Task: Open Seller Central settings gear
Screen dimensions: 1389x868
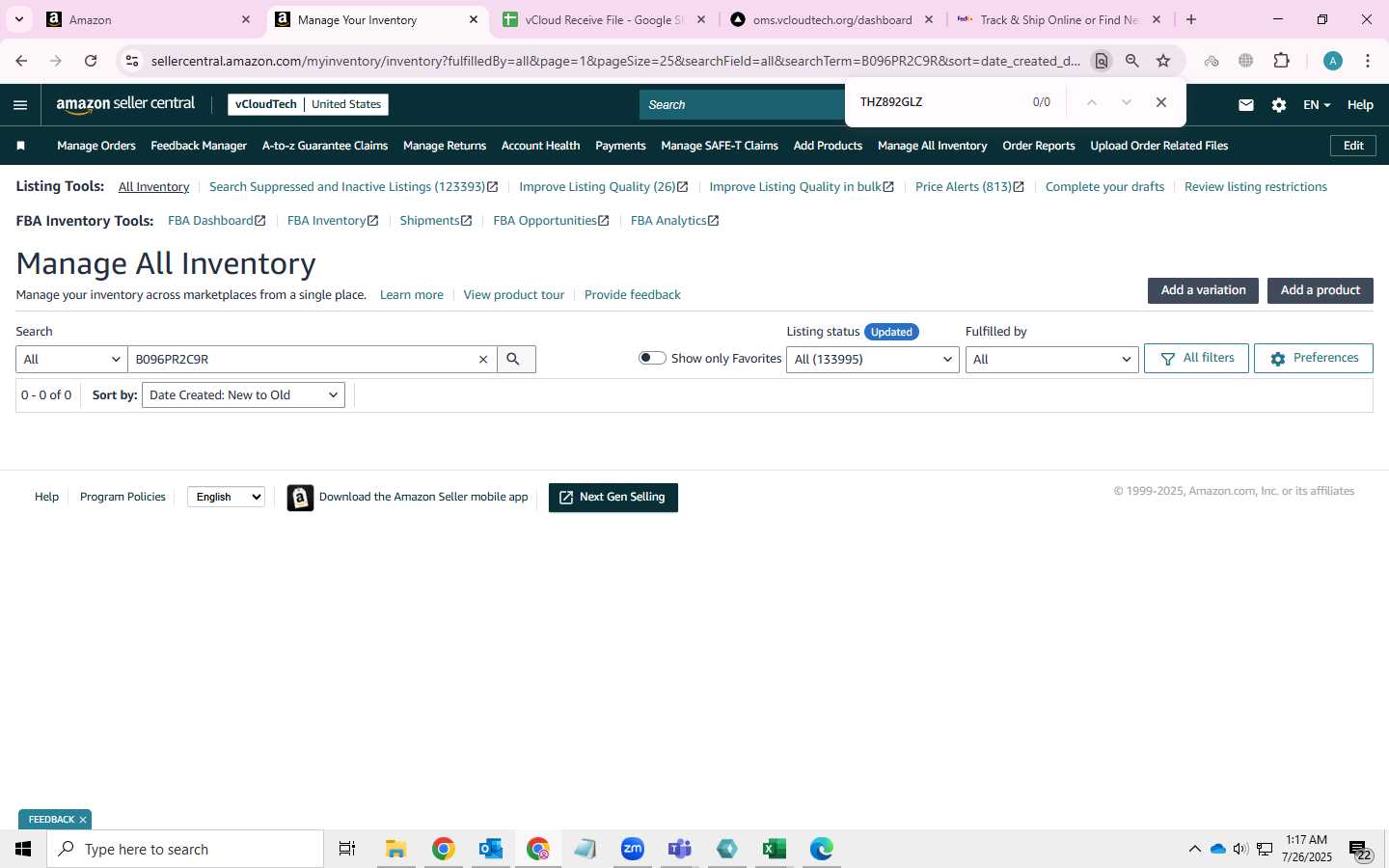Action: [x=1279, y=105]
